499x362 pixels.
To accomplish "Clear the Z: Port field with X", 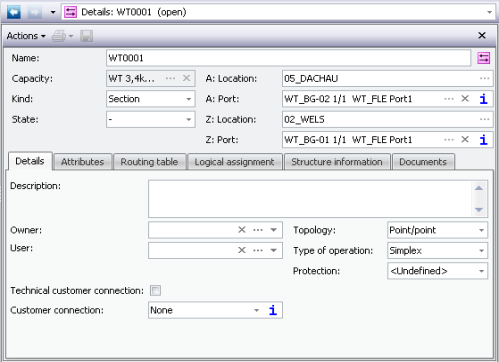I will (465, 140).
